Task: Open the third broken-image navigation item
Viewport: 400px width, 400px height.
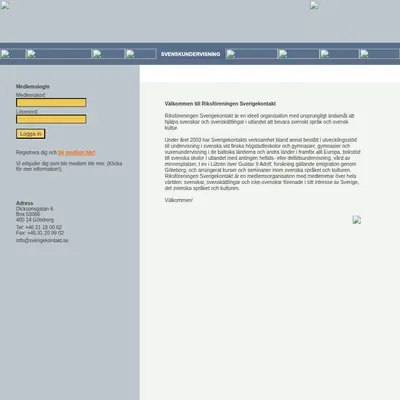Action: click(108, 54)
